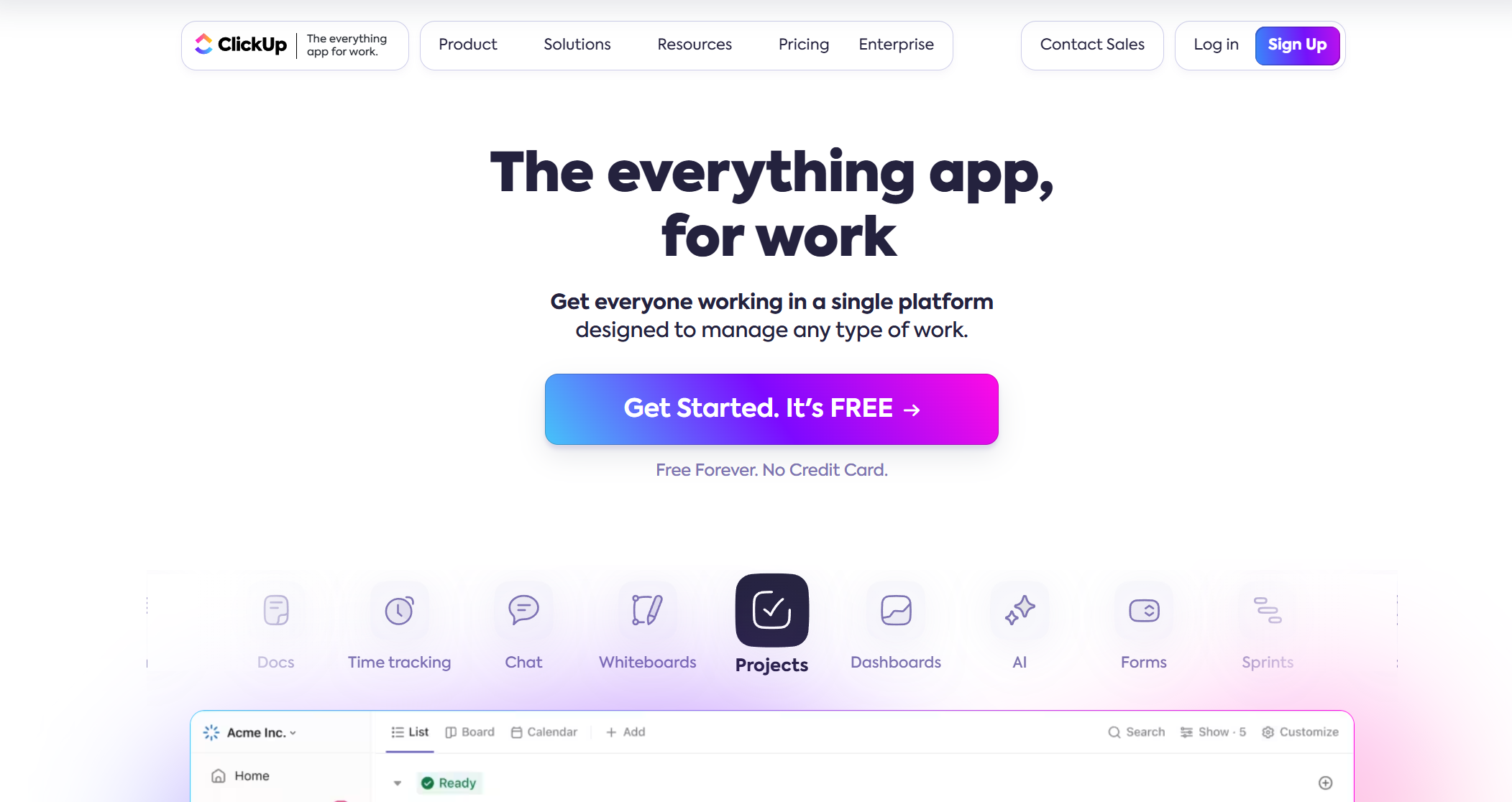Toggle the Customize panel option

(1301, 731)
